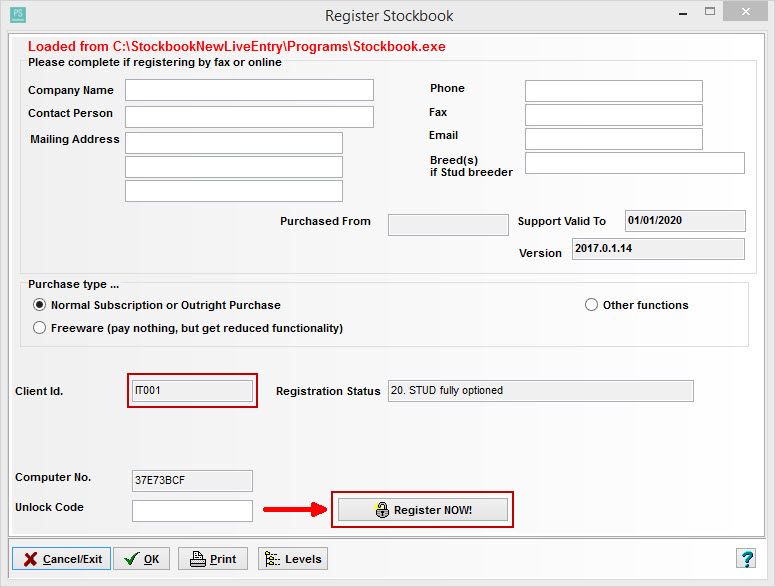This screenshot has height=587, width=775.
Task: Click into the Phone field
Action: point(613,91)
